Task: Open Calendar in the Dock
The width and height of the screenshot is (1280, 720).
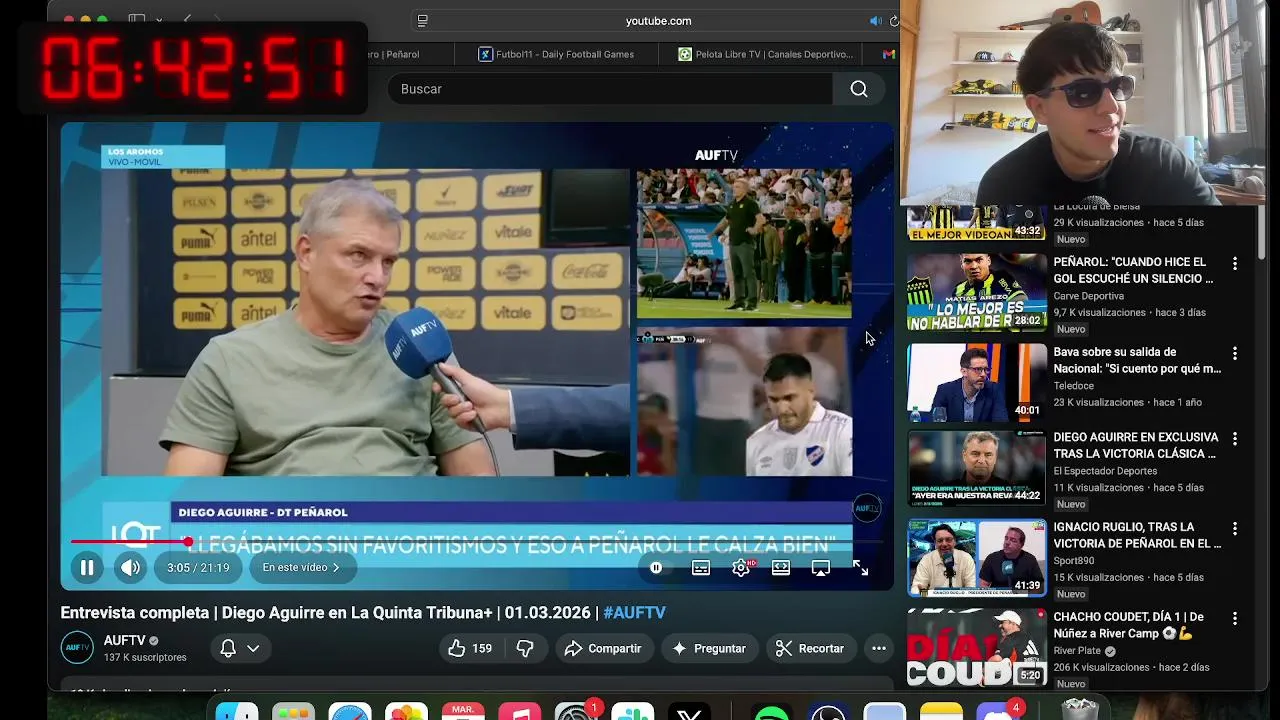Action: [463, 711]
